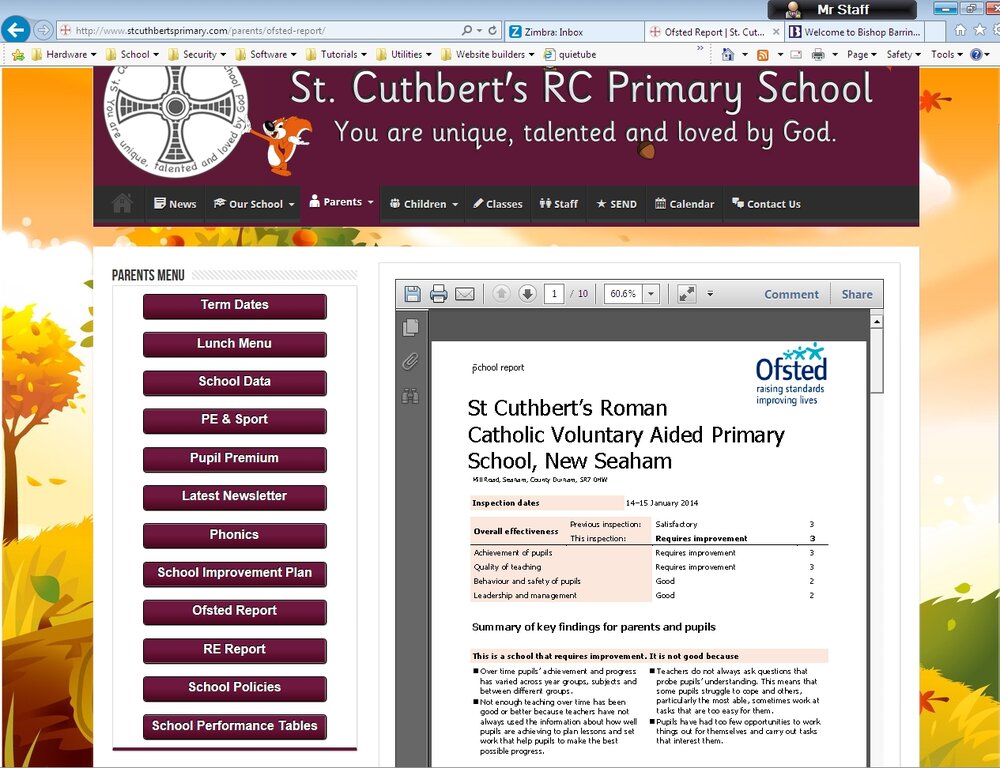1000x768 pixels.
Task: Click the site home icon in navigation bar
Action: (x=122, y=203)
